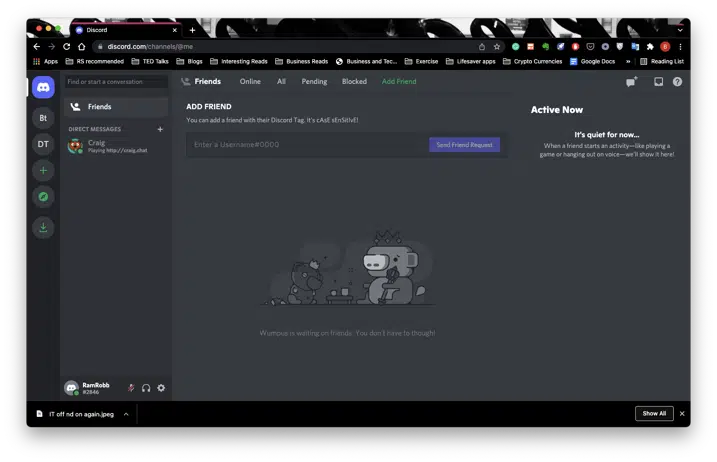
Task: Open the tab search dropdown arrow
Action: pyautogui.click(x=680, y=30)
